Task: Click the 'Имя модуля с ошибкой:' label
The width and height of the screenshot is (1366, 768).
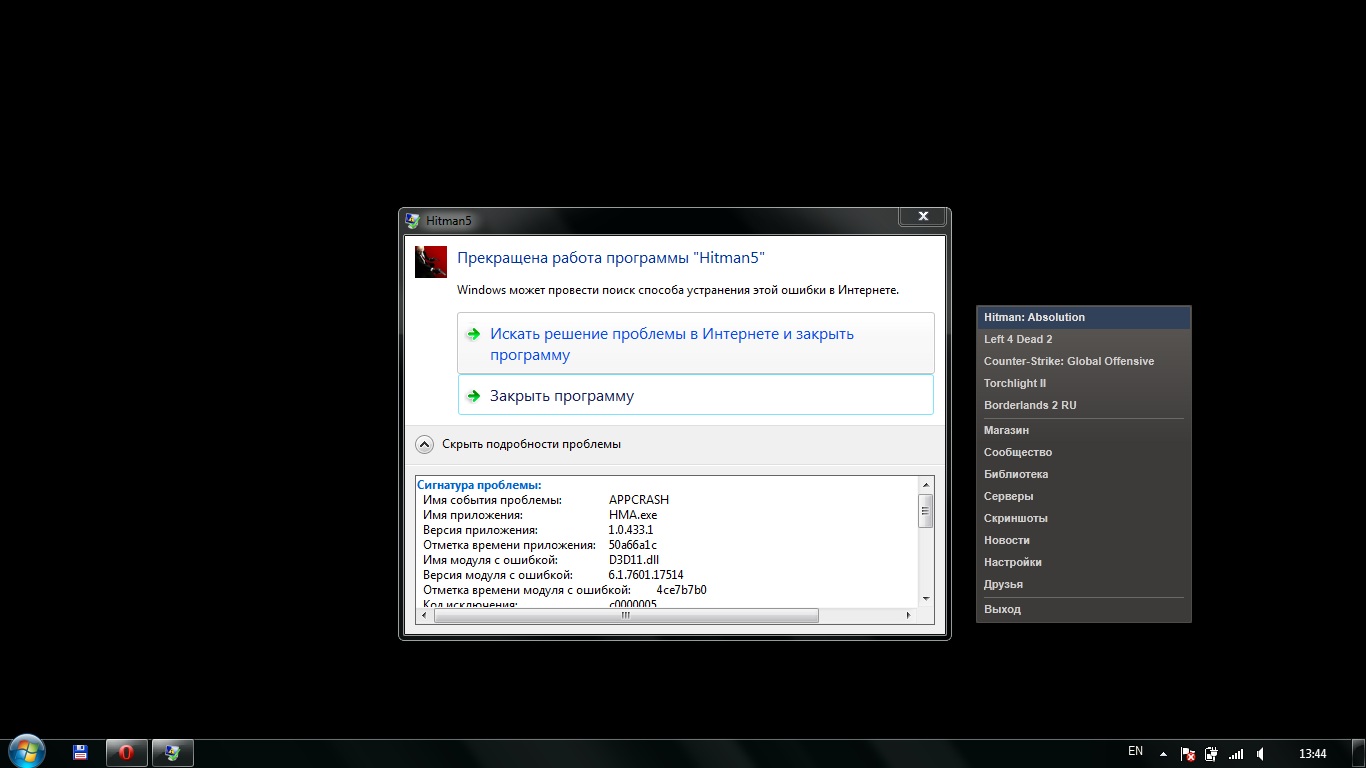Action: 490,560
